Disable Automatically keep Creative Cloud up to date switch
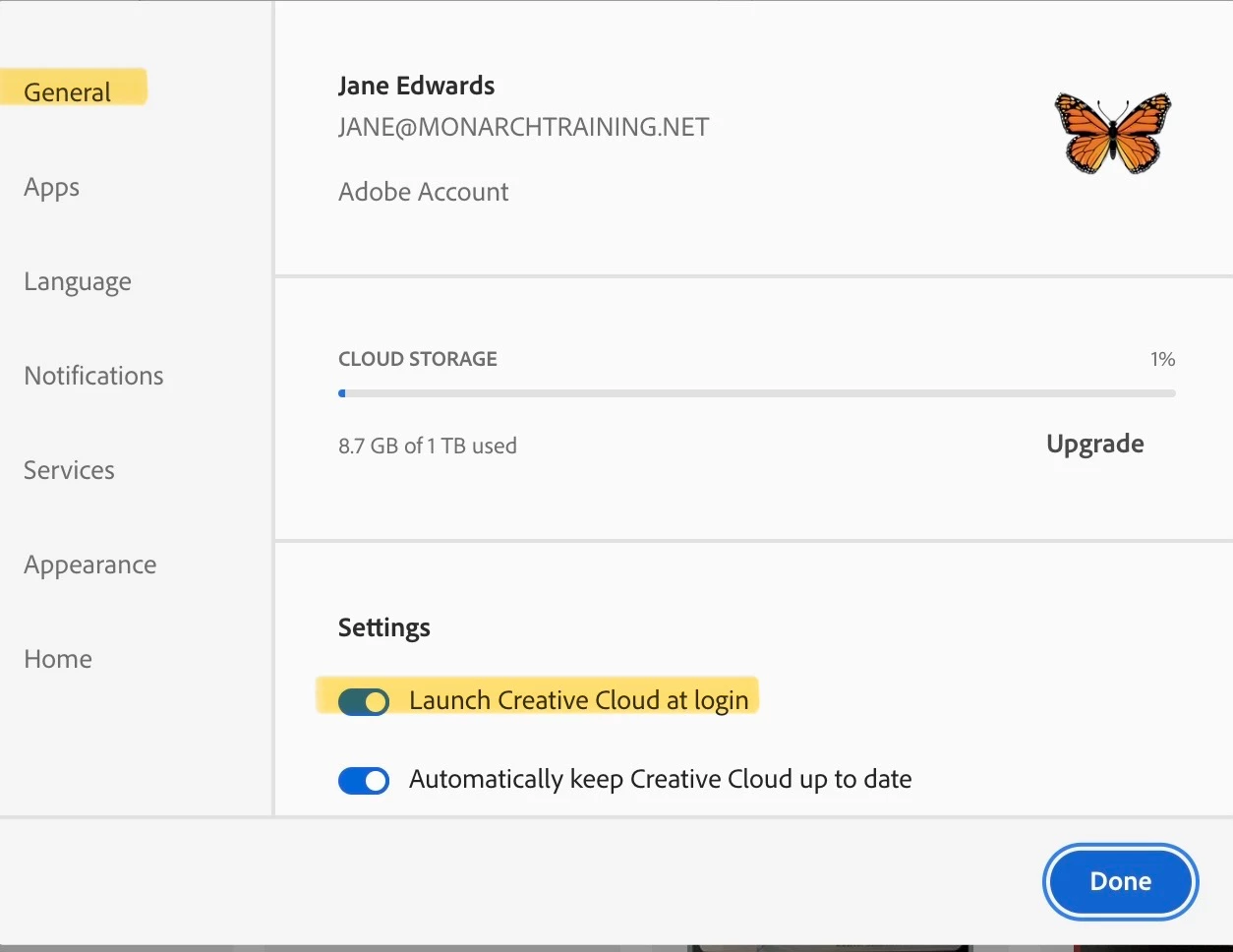Screen dimensions: 1233x952 [364, 781]
